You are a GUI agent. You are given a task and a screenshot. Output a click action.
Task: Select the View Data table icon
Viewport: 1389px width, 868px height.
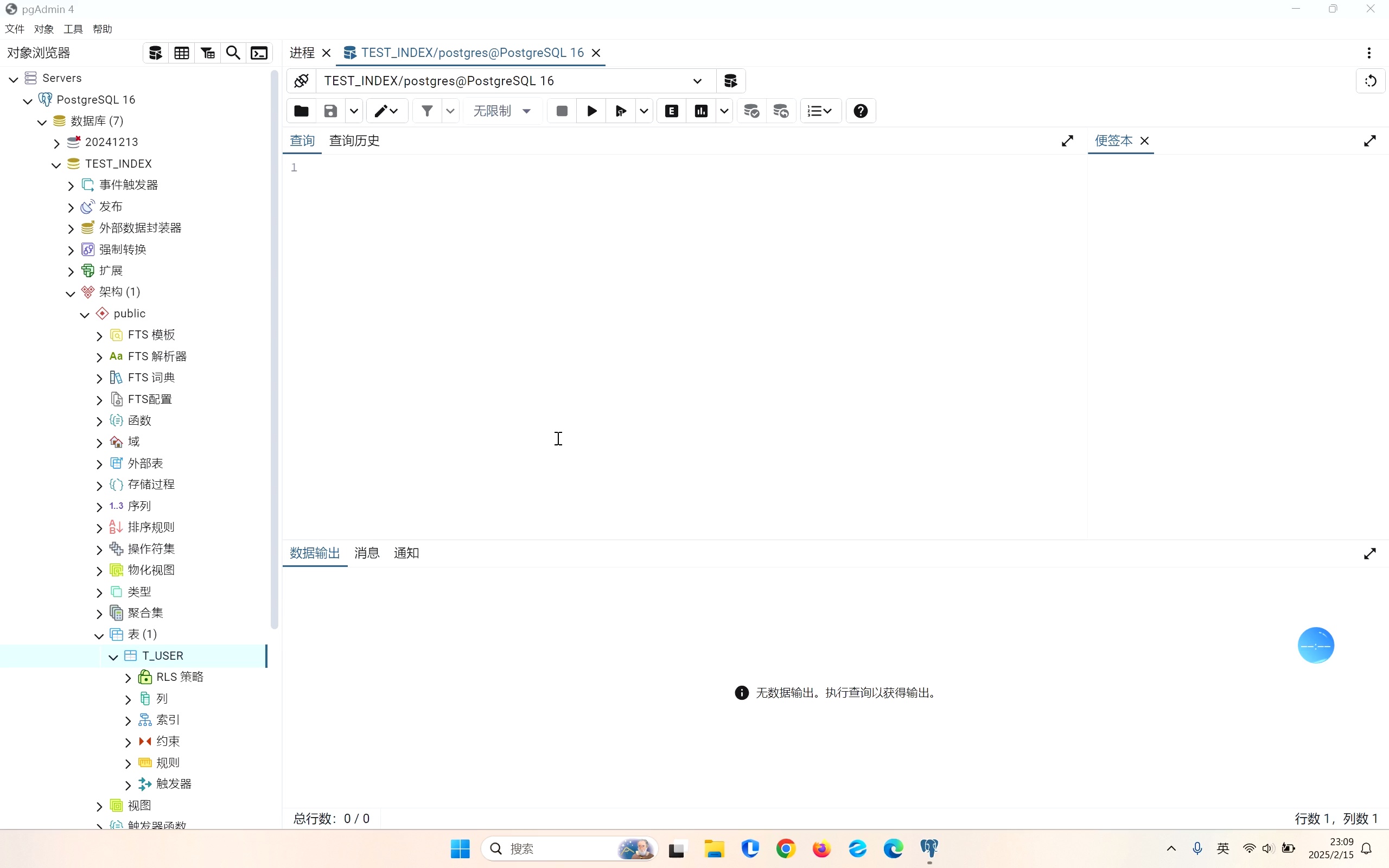(182, 53)
